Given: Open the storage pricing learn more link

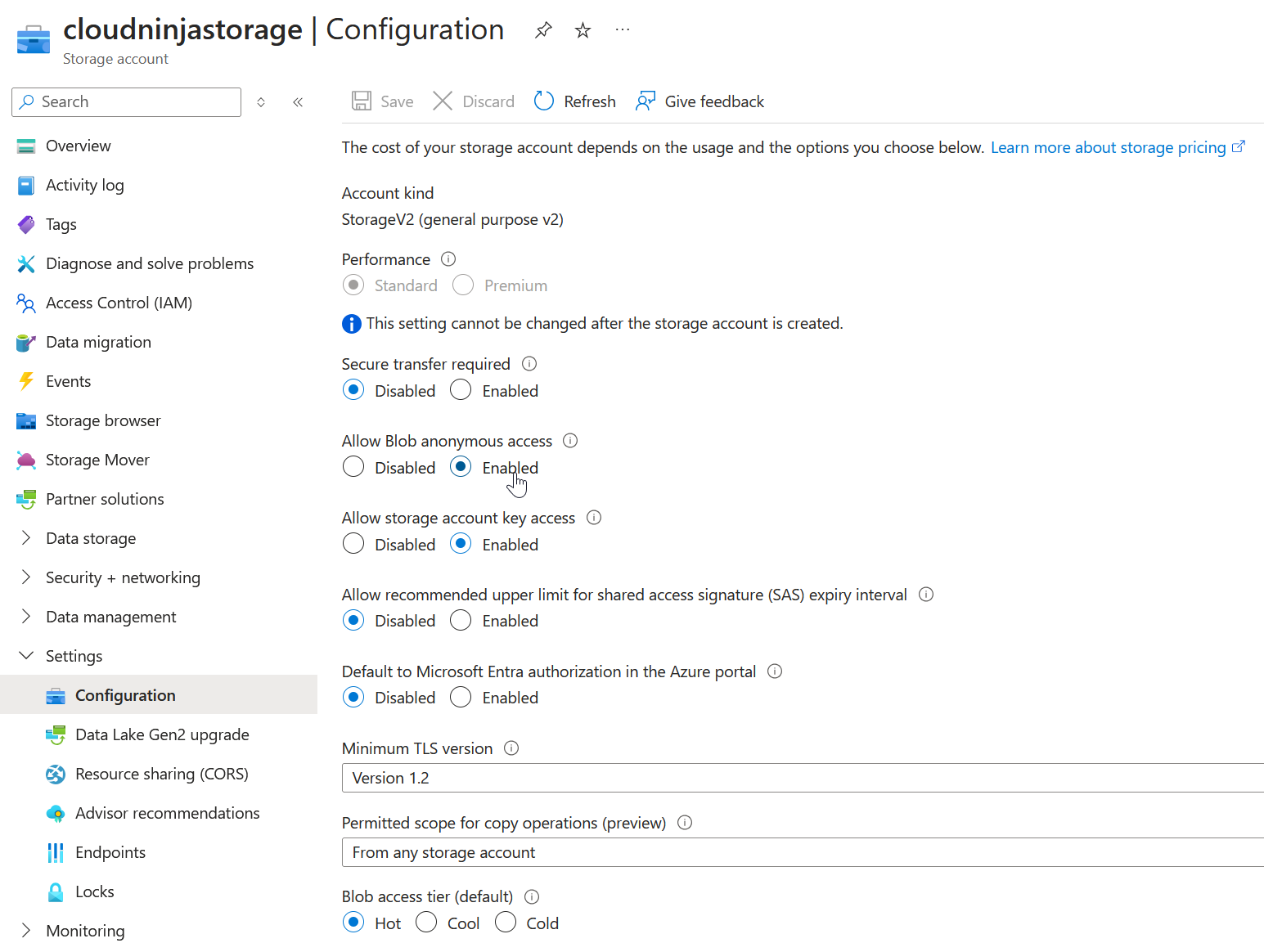Looking at the screenshot, I should [x=1109, y=147].
